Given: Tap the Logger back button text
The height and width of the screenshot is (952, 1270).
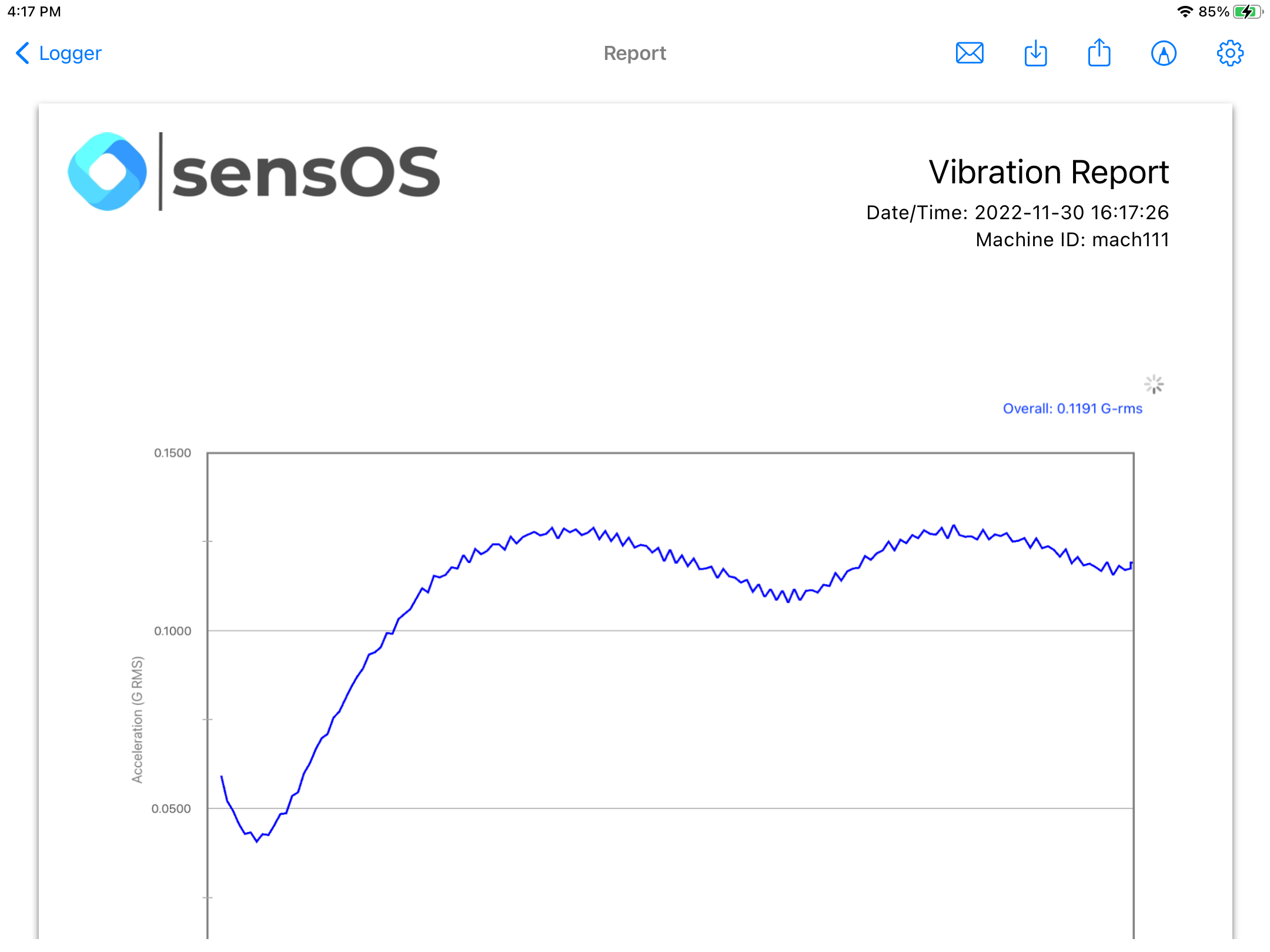Looking at the screenshot, I should click(70, 53).
